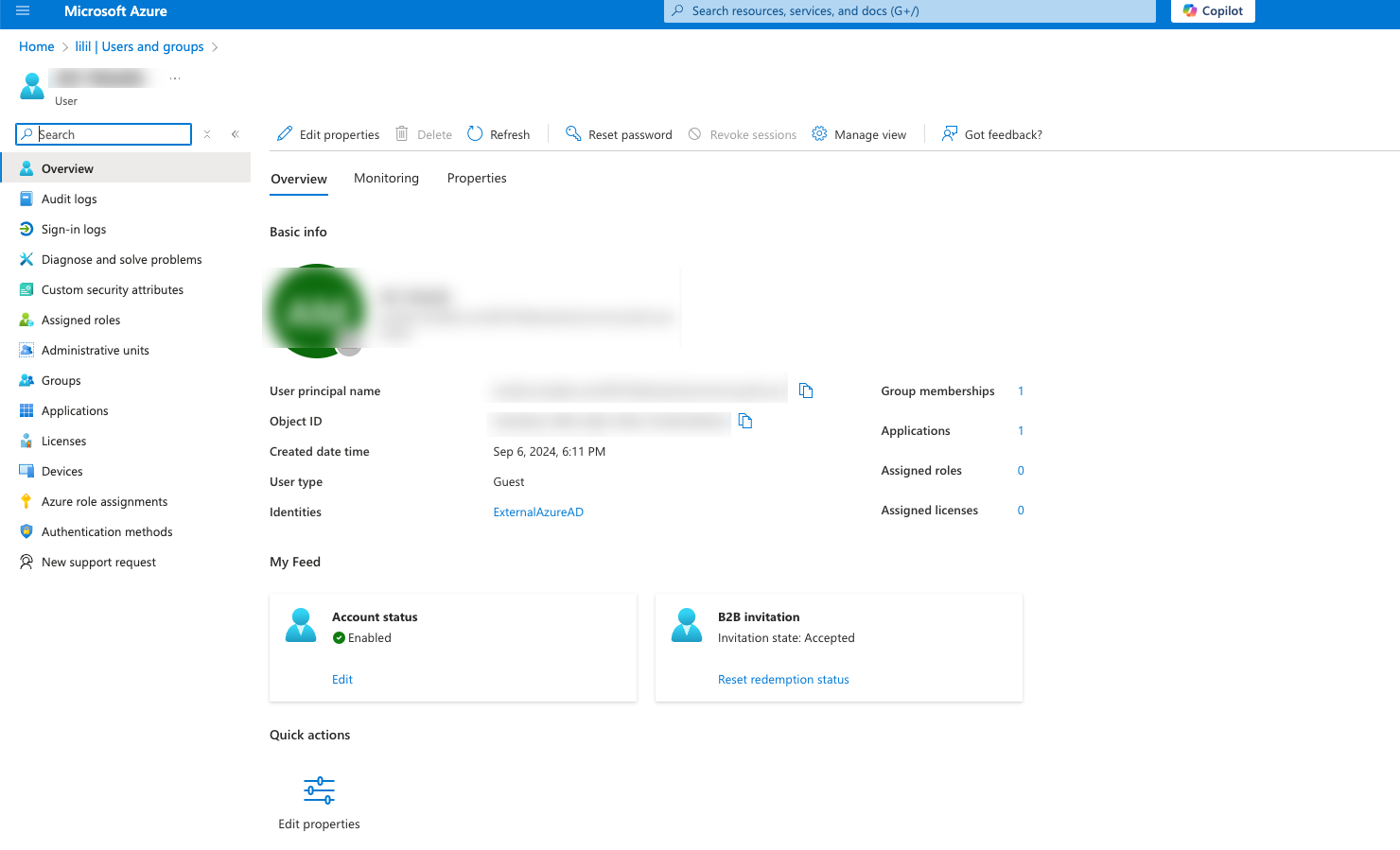Click Reset password in toolbar
Image resolution: width=1400 pixels, height=850 pixels.
pyautogui.click(x=619, y=134)
